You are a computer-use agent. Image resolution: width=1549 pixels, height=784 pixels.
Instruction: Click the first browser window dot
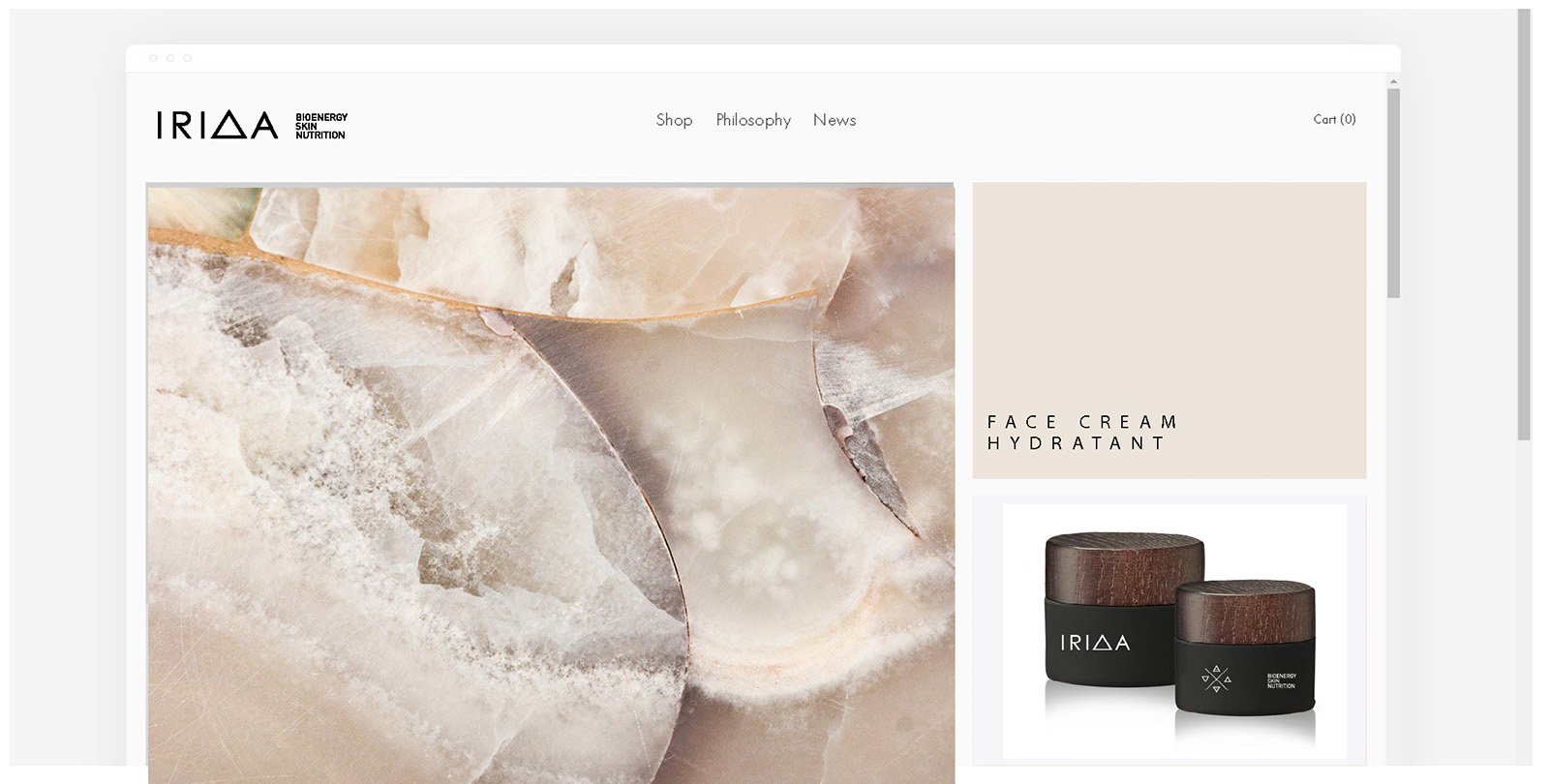153,59
